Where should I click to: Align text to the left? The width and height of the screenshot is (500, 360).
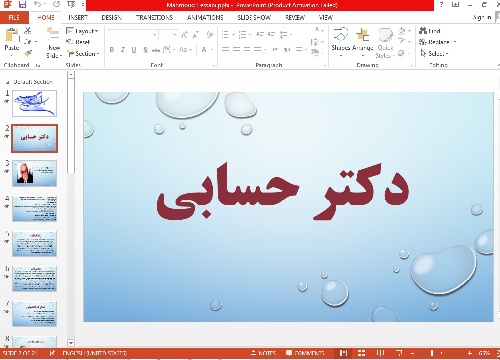click(x=226, y=49)
